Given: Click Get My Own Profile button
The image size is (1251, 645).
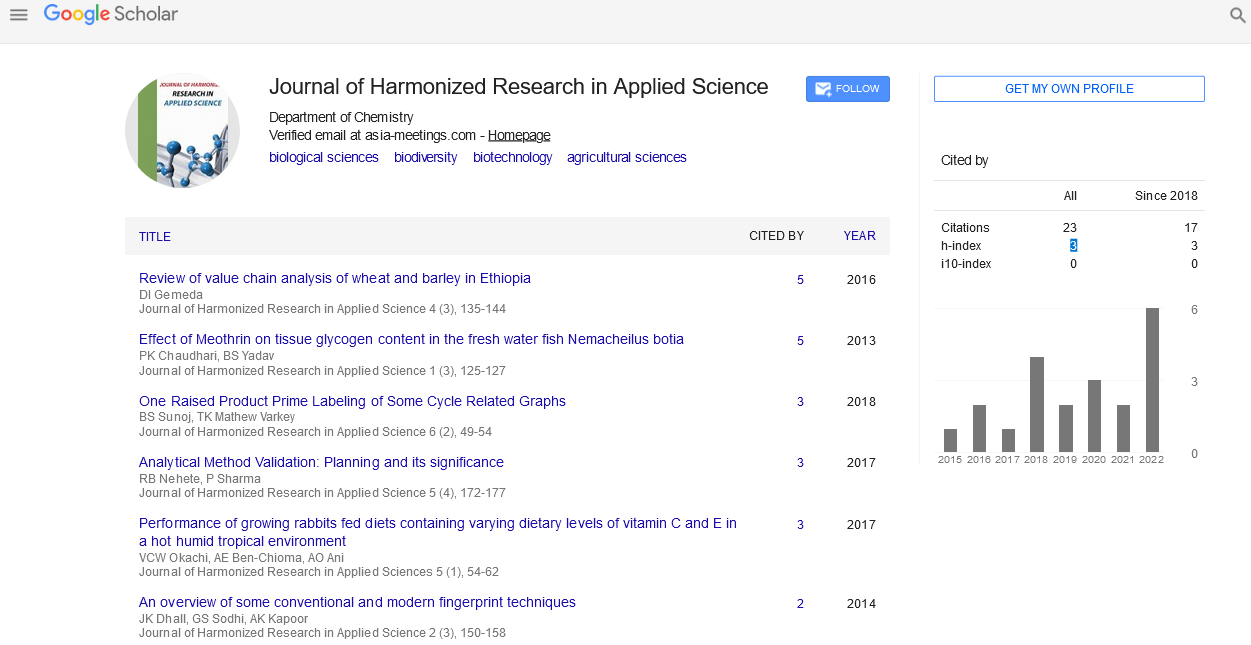Looking at the screenshot, I should click(1068, 89).
